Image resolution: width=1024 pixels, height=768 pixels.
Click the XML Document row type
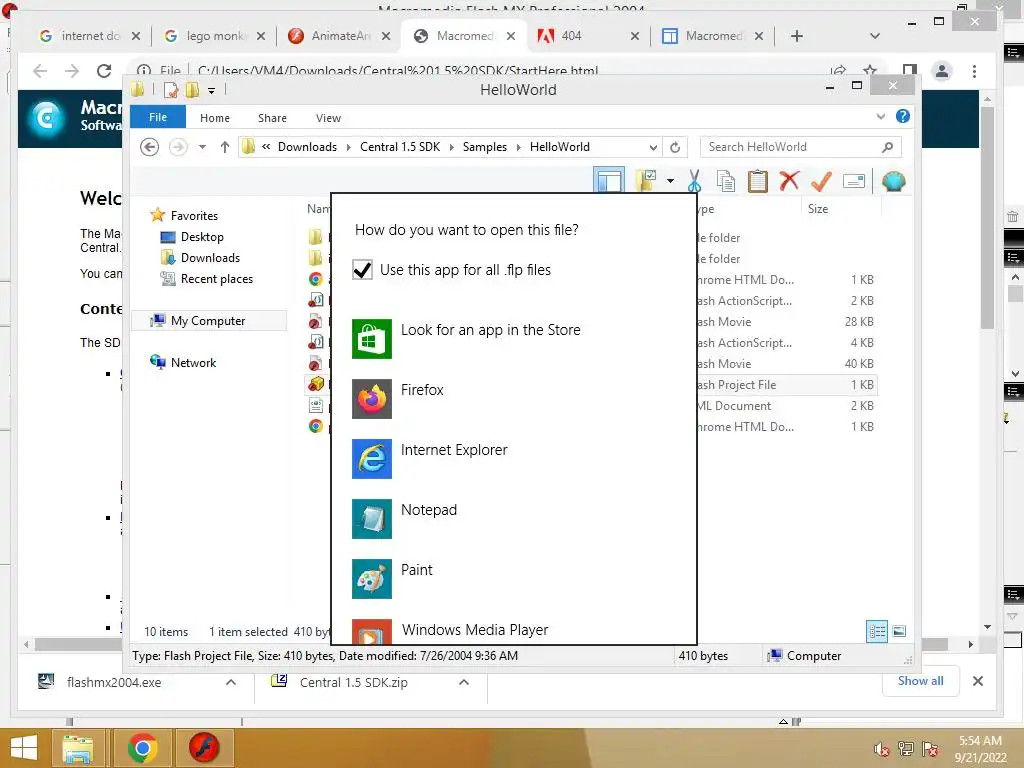click(734, 406)
